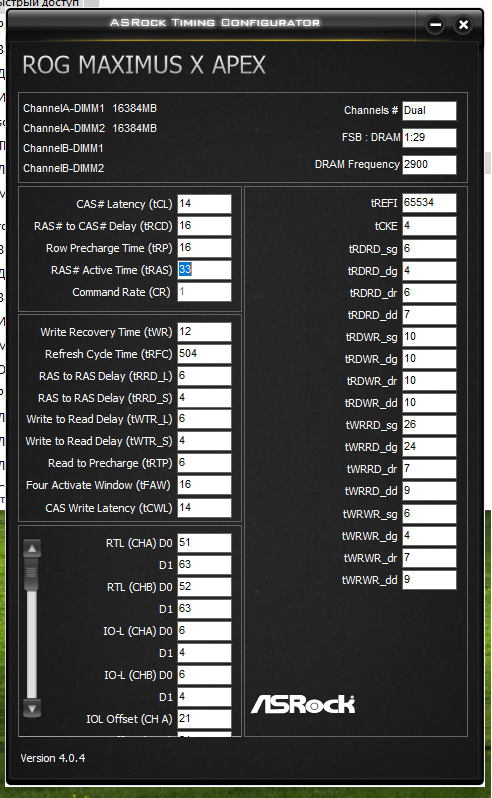Select the tWRWR_dd value field
The image size is (492, 798).
[429, 580]
